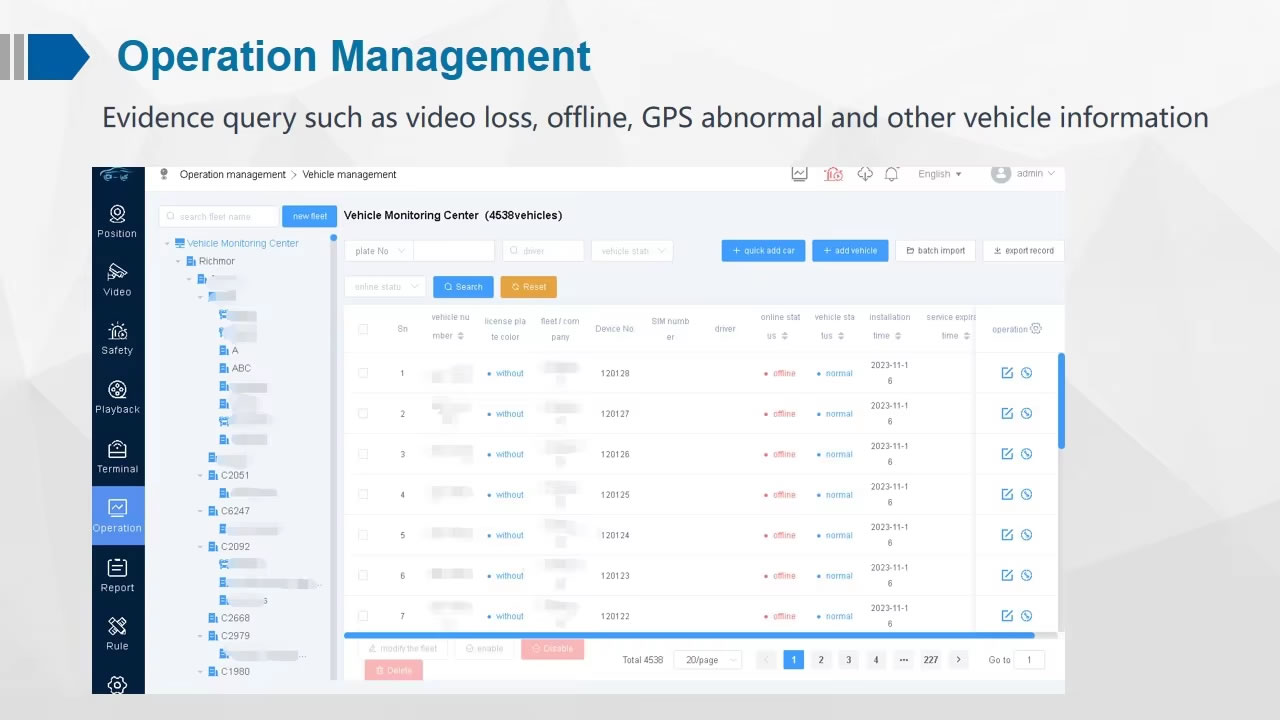
Task: Open the online status filter dropdown
Action: [385, 287]
